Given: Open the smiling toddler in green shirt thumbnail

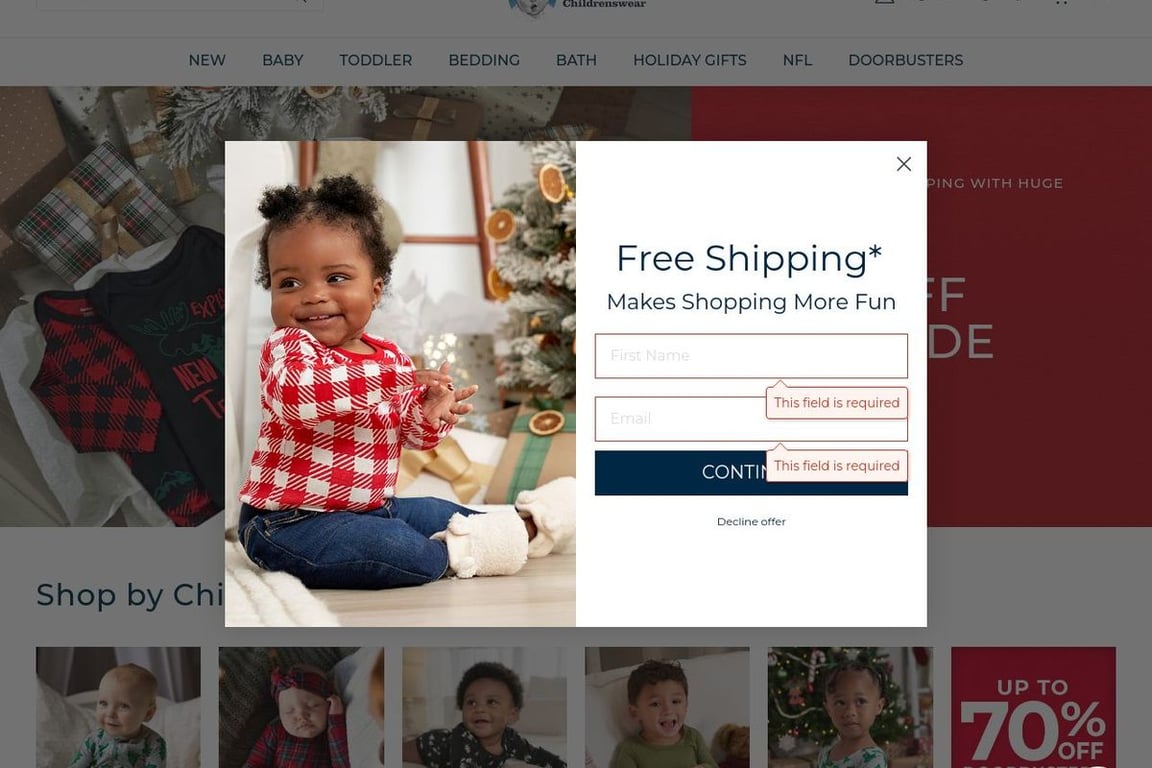Looking at the screenshot, I should tap(667, 707).
